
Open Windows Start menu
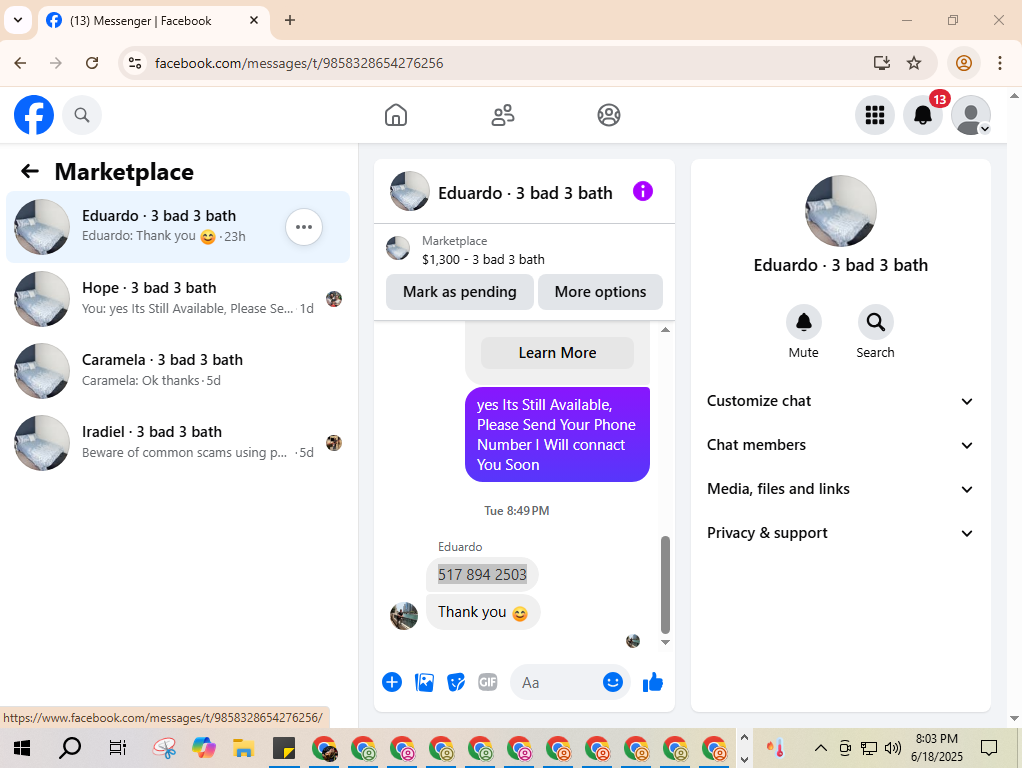[22, 748]
